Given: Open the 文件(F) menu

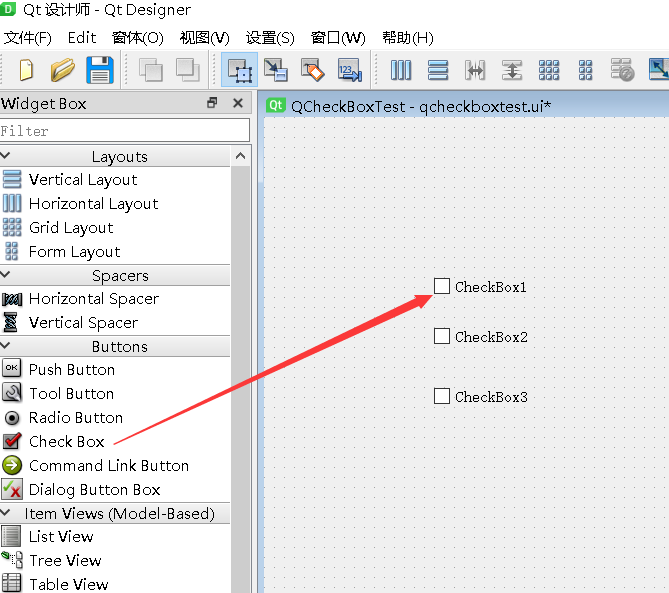Looking at the screenshot, I should pyautogui.click(x=28, y=38).
